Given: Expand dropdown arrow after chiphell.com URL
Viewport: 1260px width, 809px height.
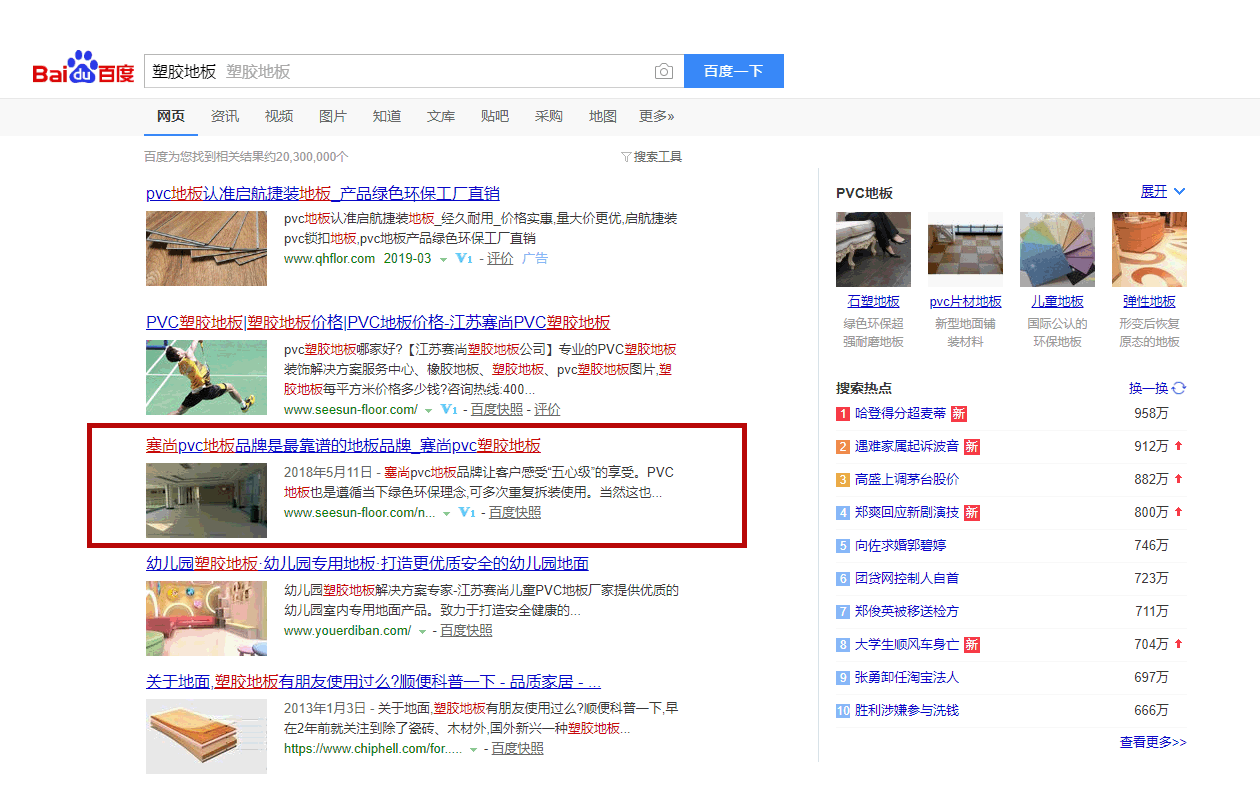Looking at the screenshot, I should [473, 749].
